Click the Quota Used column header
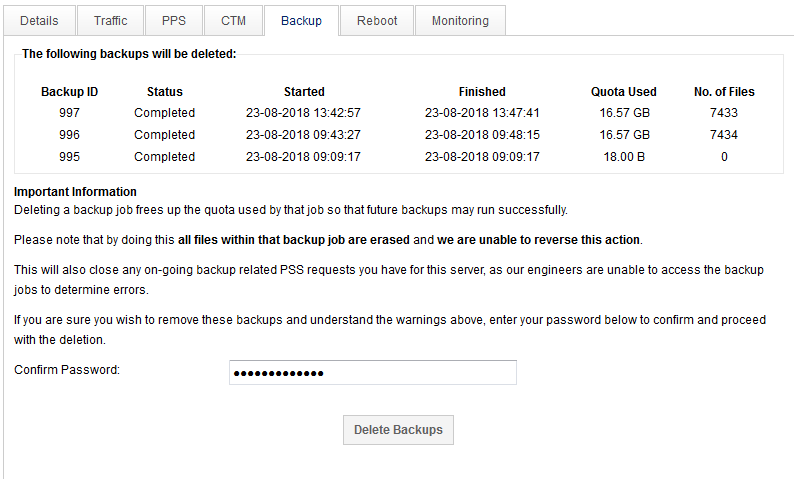The height and width of the screenshot is (479, 794). pyautogui.click(x=624, y=92)
